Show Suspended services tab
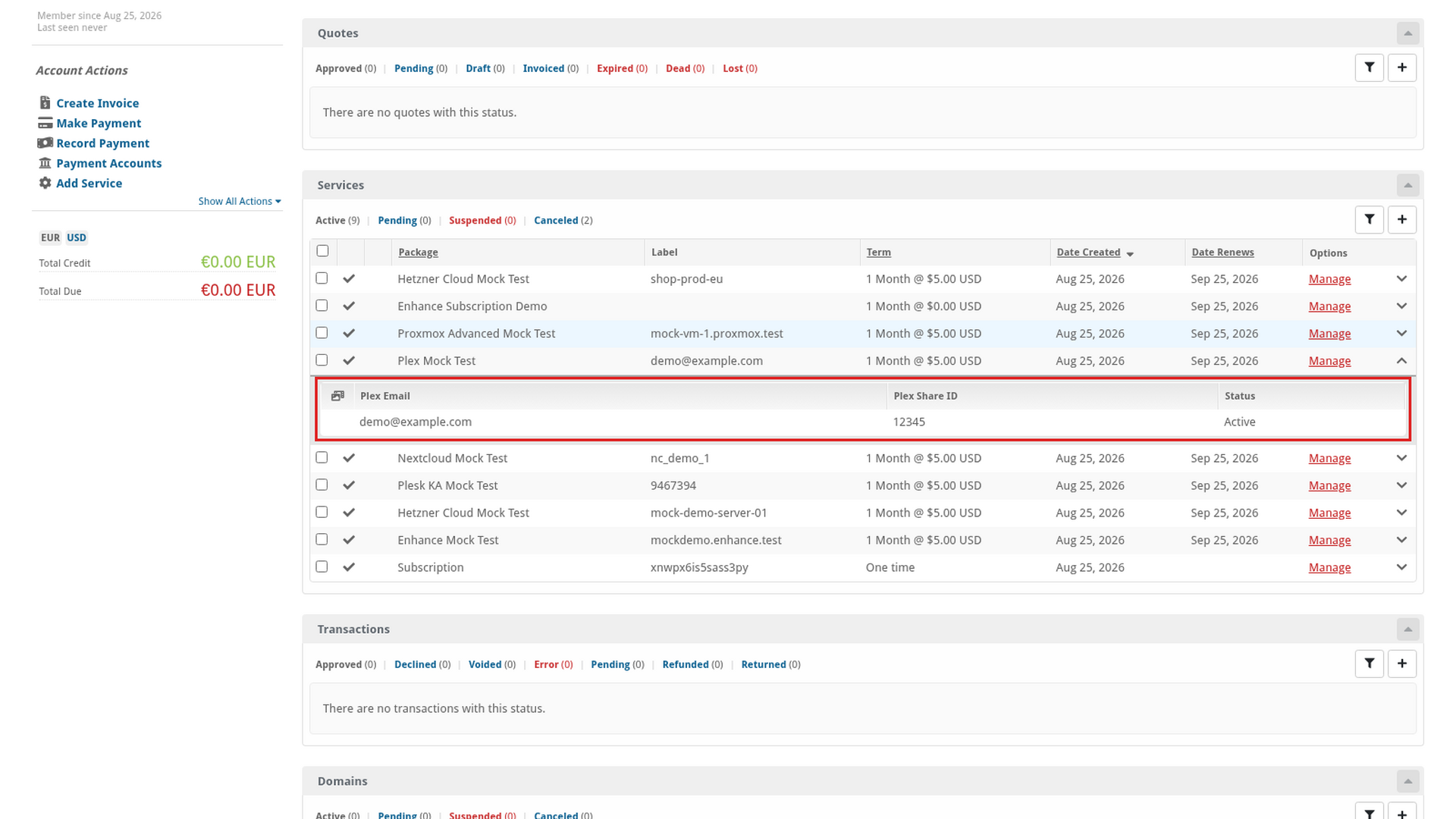Viewport: 1456px width, 819px height. (x=482, y=221)
